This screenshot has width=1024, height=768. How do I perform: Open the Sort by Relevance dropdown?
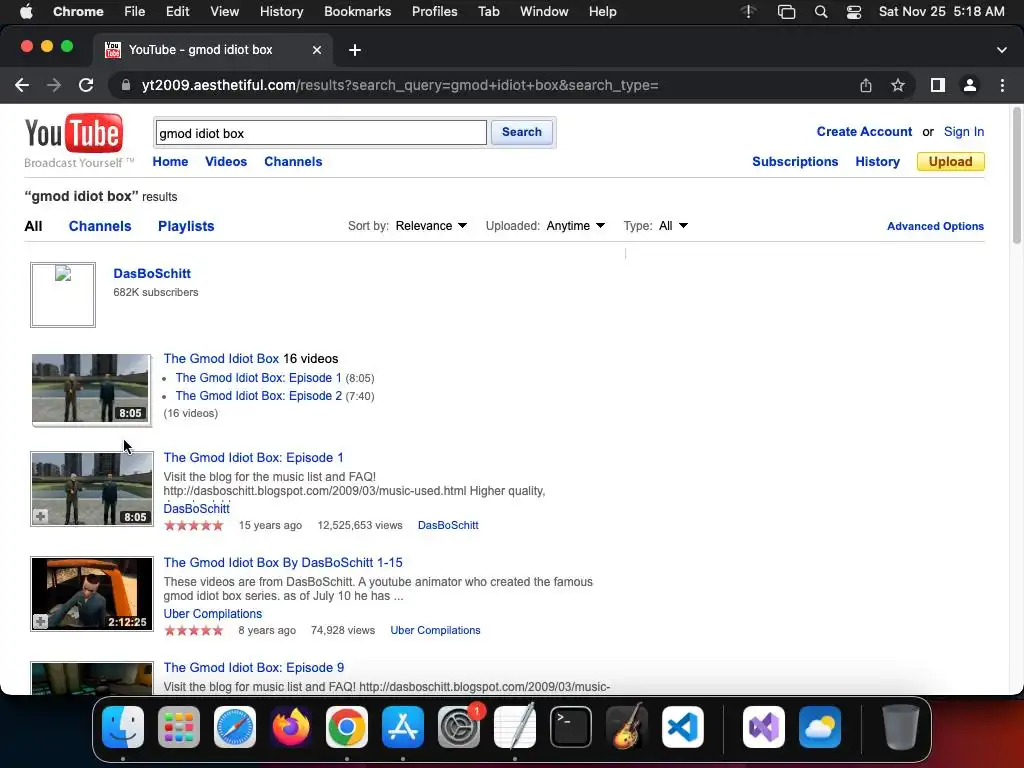click(431, 226)
